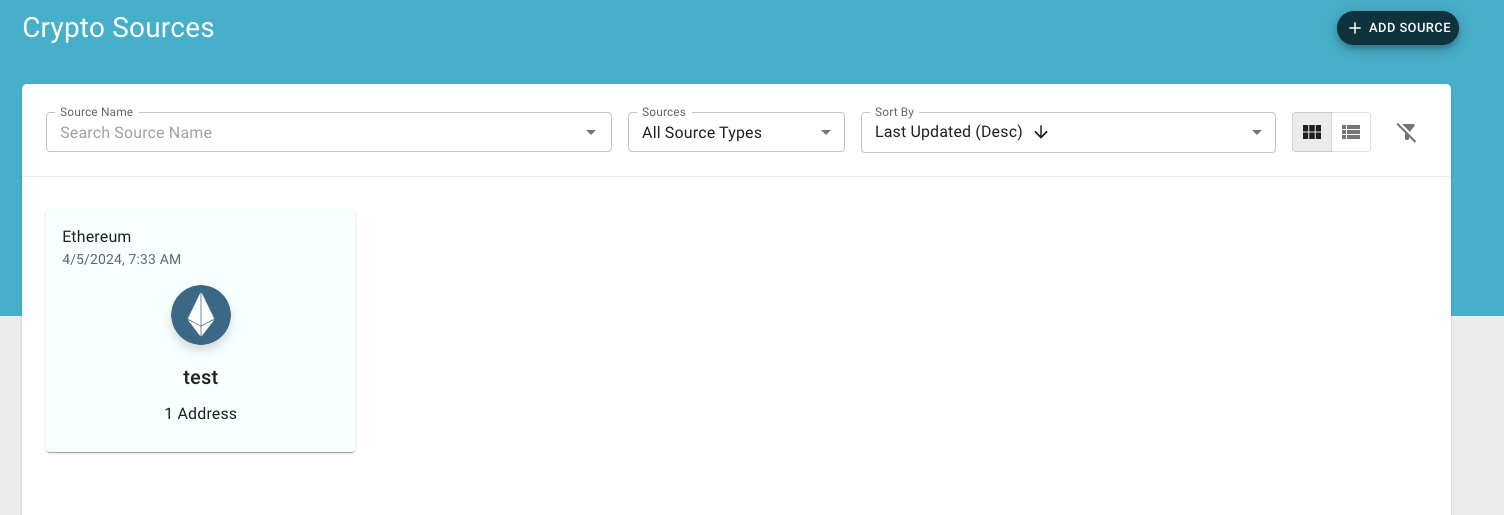This screenshot has width=1504, height=515.
Task: Open the Sort By dropdown
Action: (x=1068, y=132)
